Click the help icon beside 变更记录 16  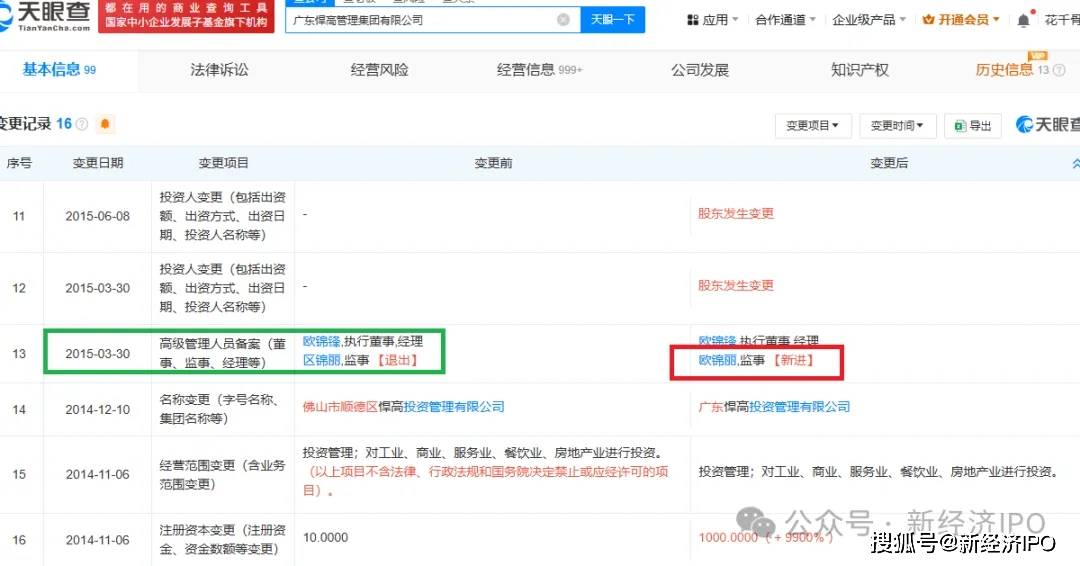click(82, 124)
